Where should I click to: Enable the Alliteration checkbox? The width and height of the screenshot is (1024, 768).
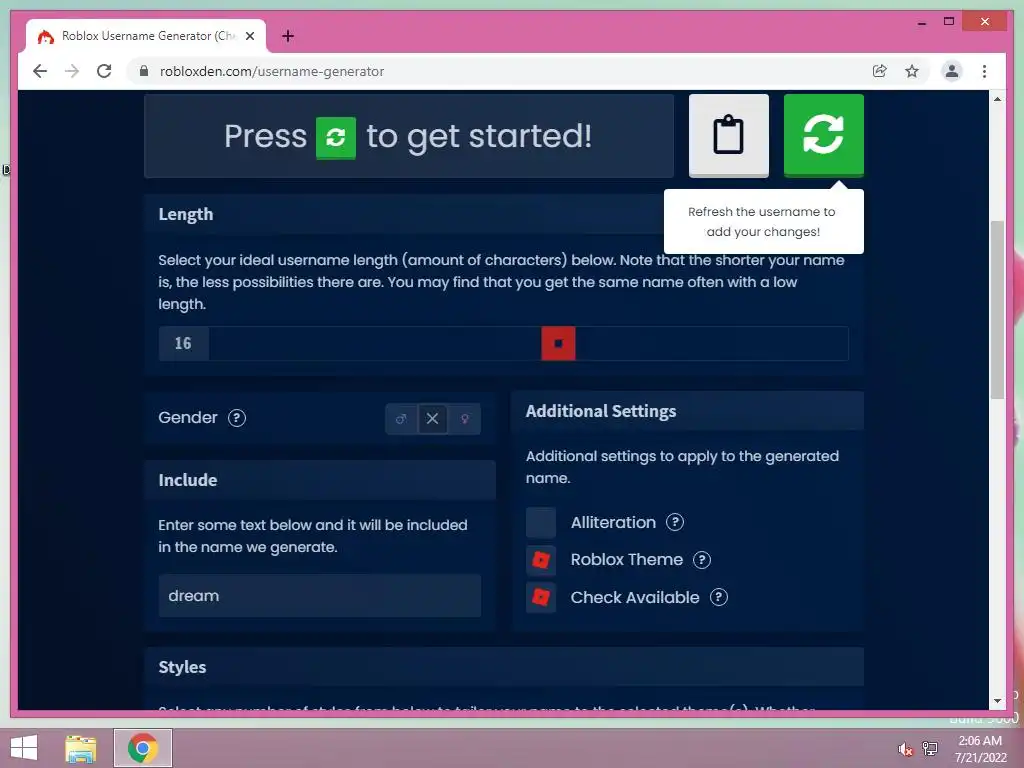click(x=541, y=522)
